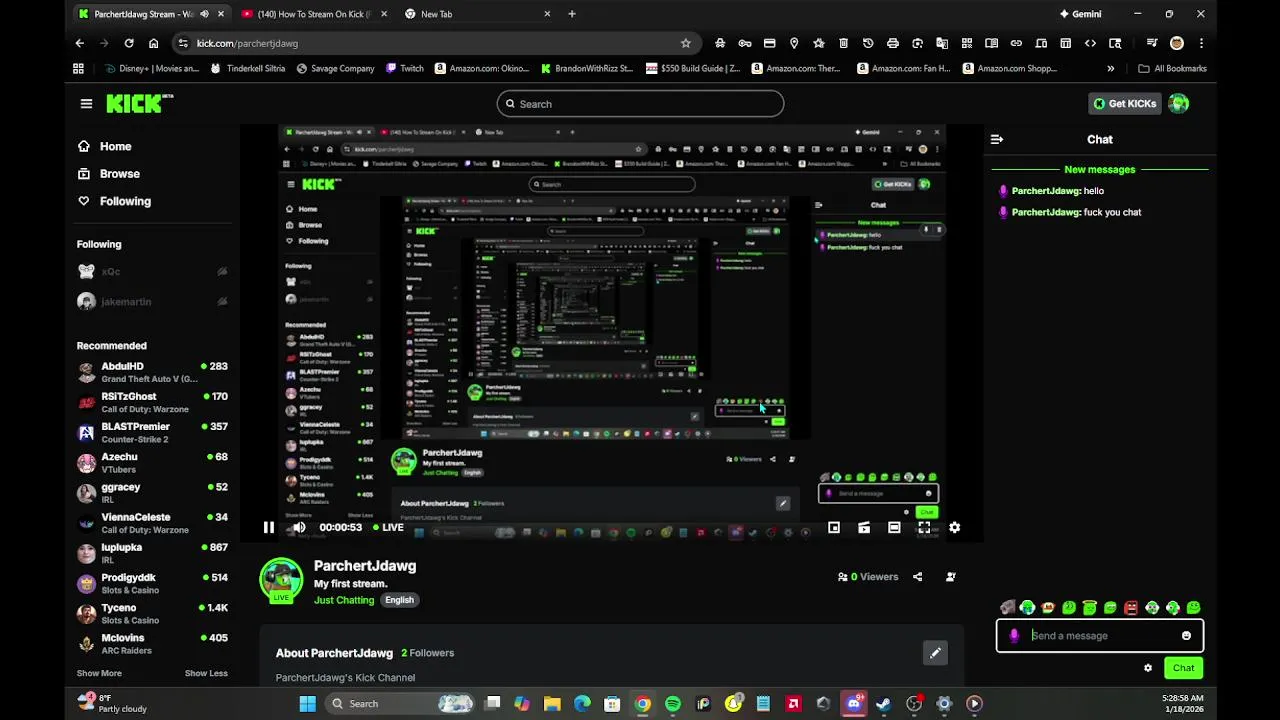Open ViennaCeleste recommended channel

(152, 523)
